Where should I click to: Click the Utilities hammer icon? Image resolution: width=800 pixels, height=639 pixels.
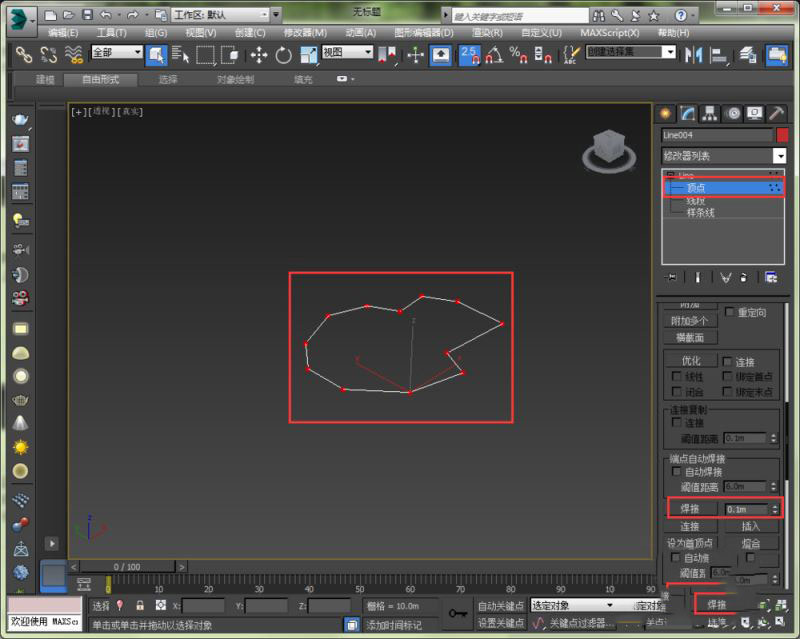click(777, 113)
